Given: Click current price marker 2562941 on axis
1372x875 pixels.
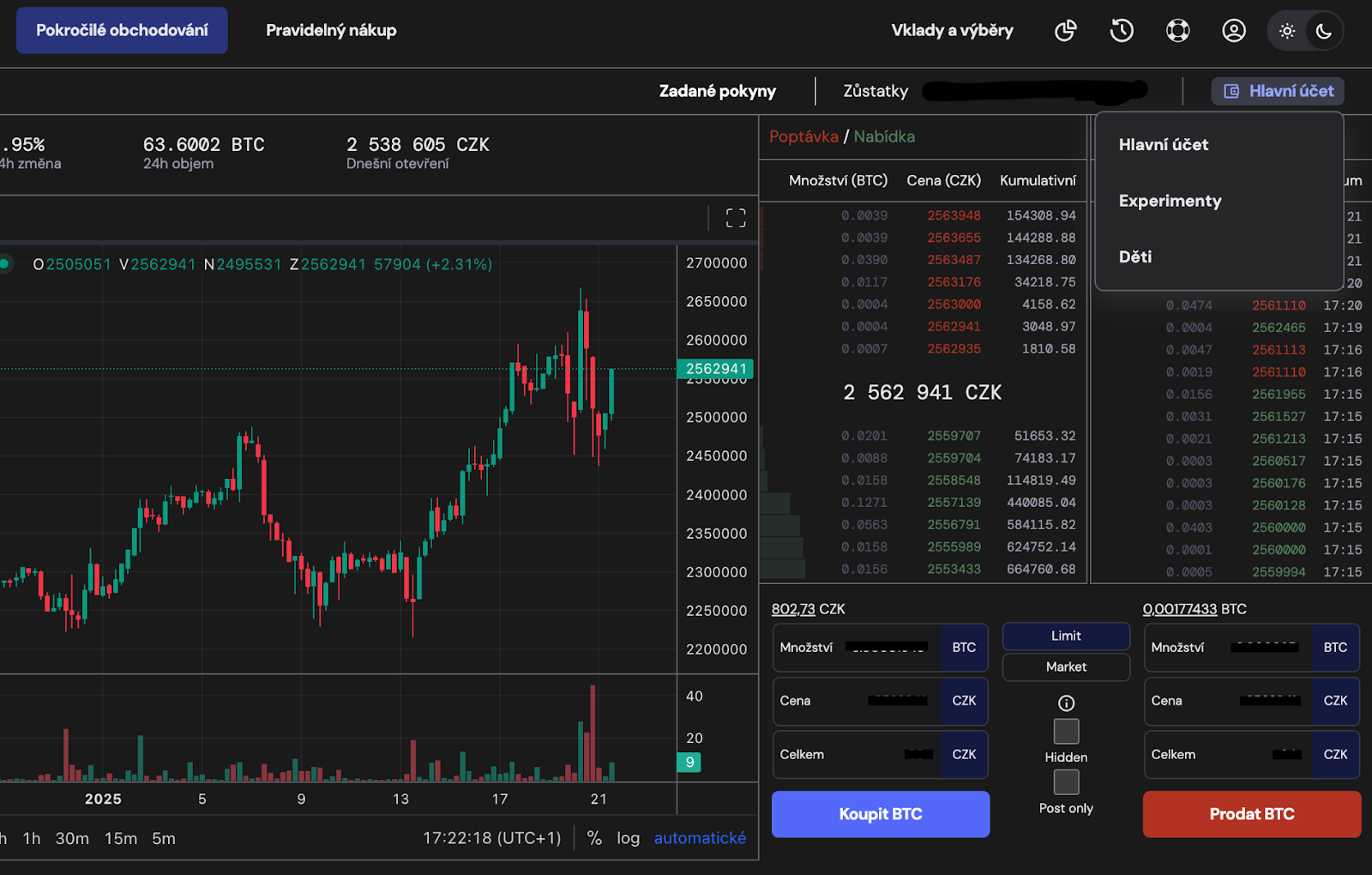Looking at the screenshot, I should [x=715, y=369].
